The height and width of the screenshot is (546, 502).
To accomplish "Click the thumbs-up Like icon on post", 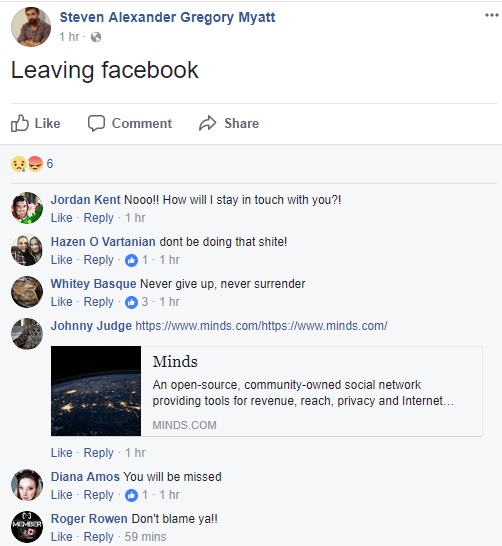I will pos(19,123).
